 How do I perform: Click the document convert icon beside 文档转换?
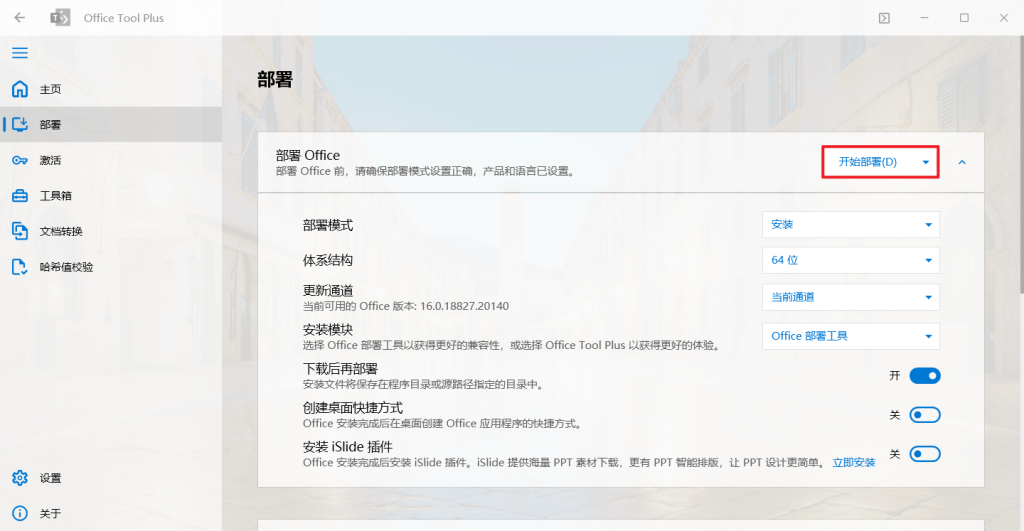(20, 231)
